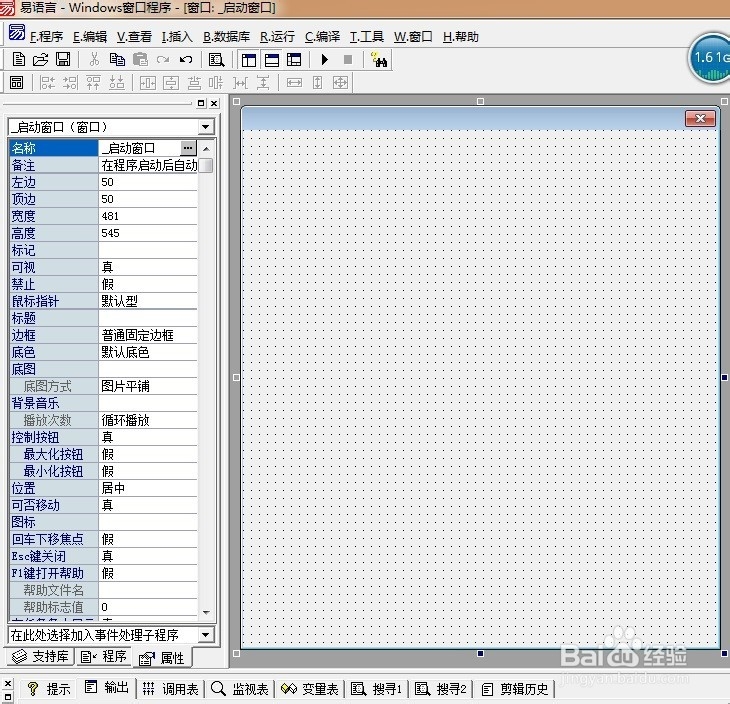This screenshot has height=704, width=730.
Task: Open the T.工具 menu
Action: (366, 37)
